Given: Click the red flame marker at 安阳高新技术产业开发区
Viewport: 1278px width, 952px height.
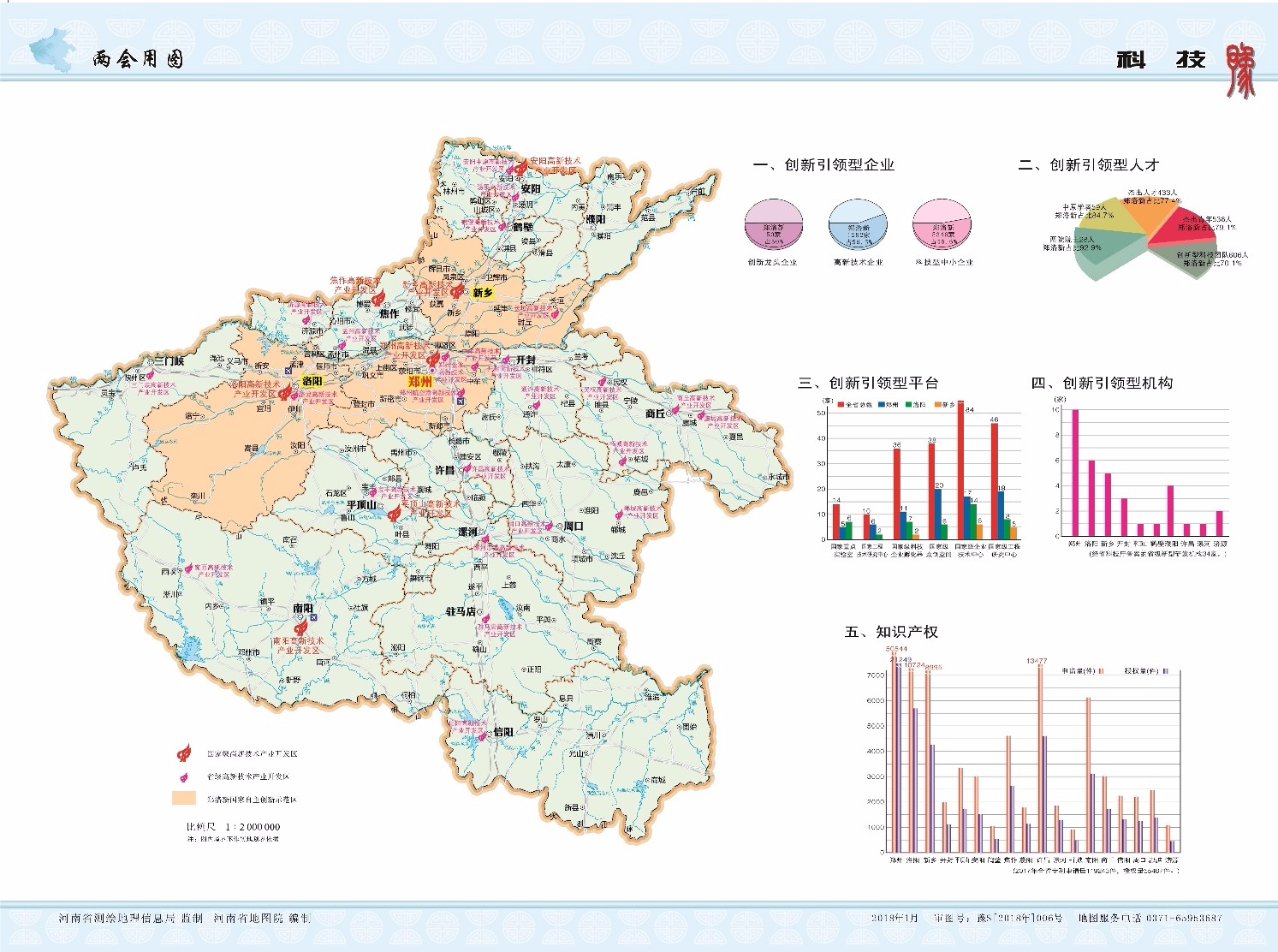Looking at the screenshot, I should point(520,170).
